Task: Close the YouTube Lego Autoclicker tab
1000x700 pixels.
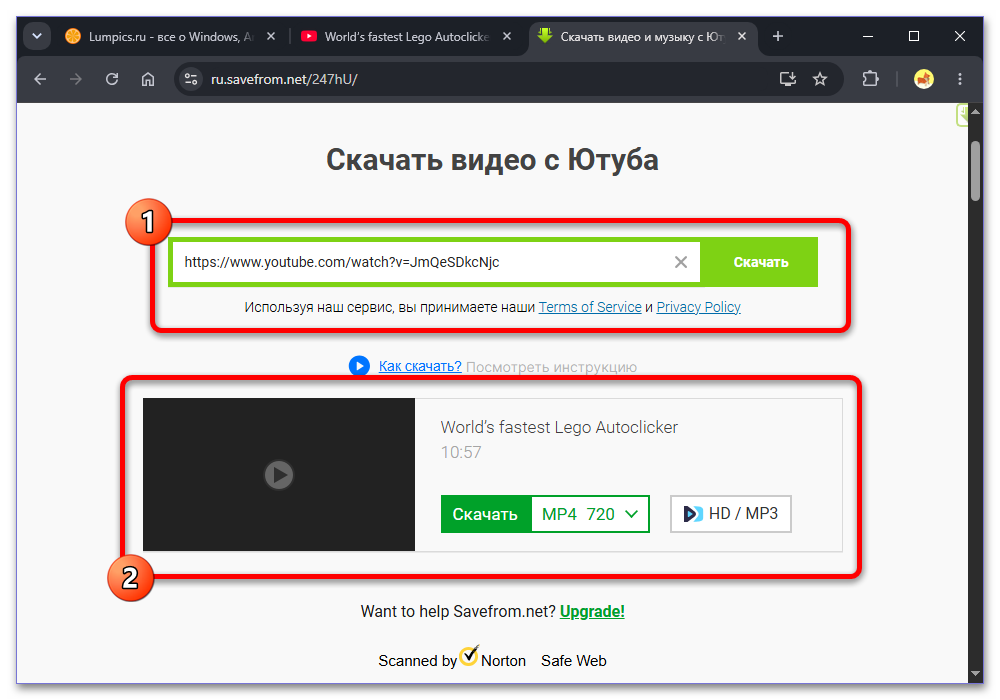Action: (x=507, y=36)
